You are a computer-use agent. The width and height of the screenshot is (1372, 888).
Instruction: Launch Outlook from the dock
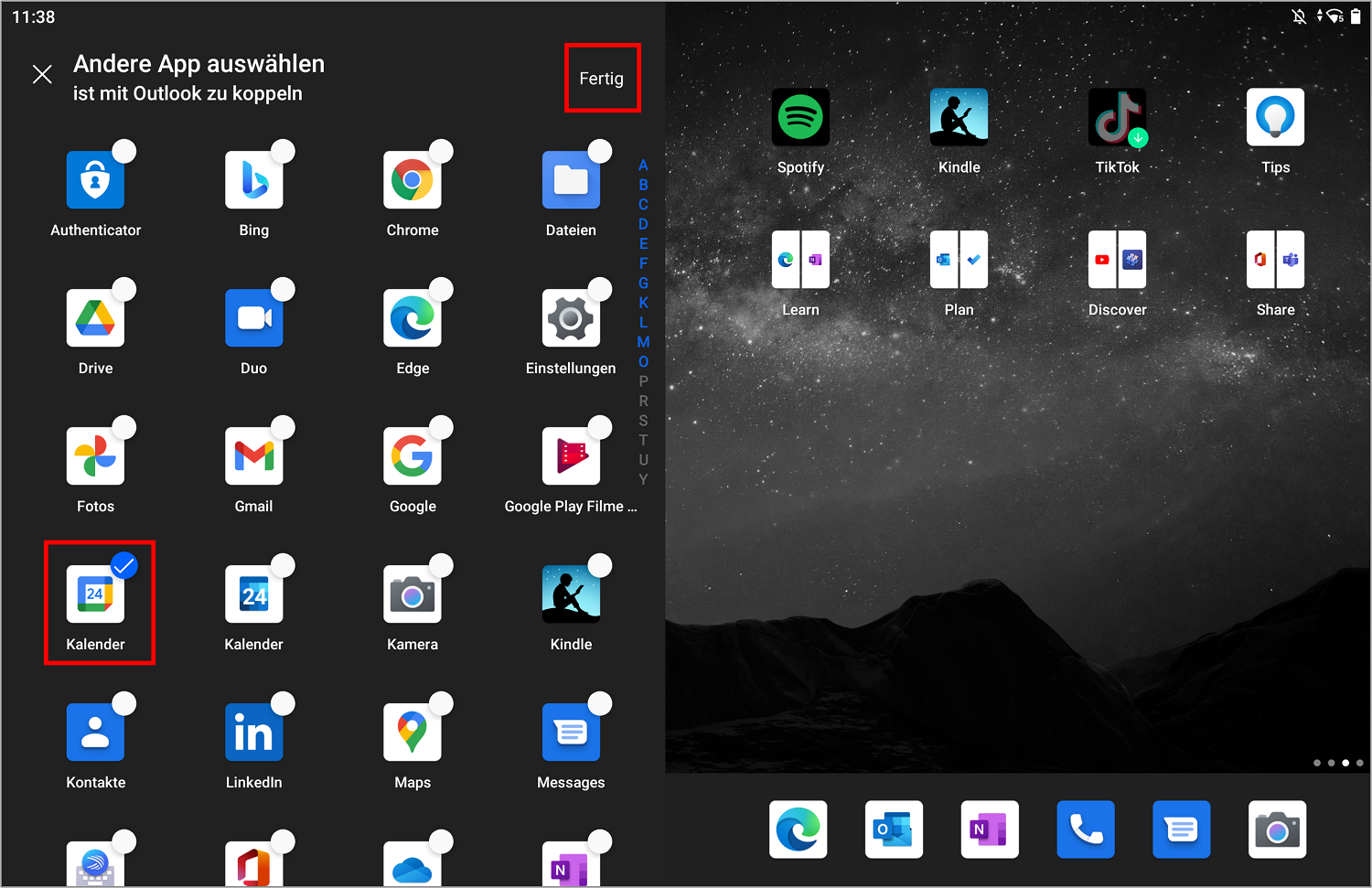click(x=894, y=829)
